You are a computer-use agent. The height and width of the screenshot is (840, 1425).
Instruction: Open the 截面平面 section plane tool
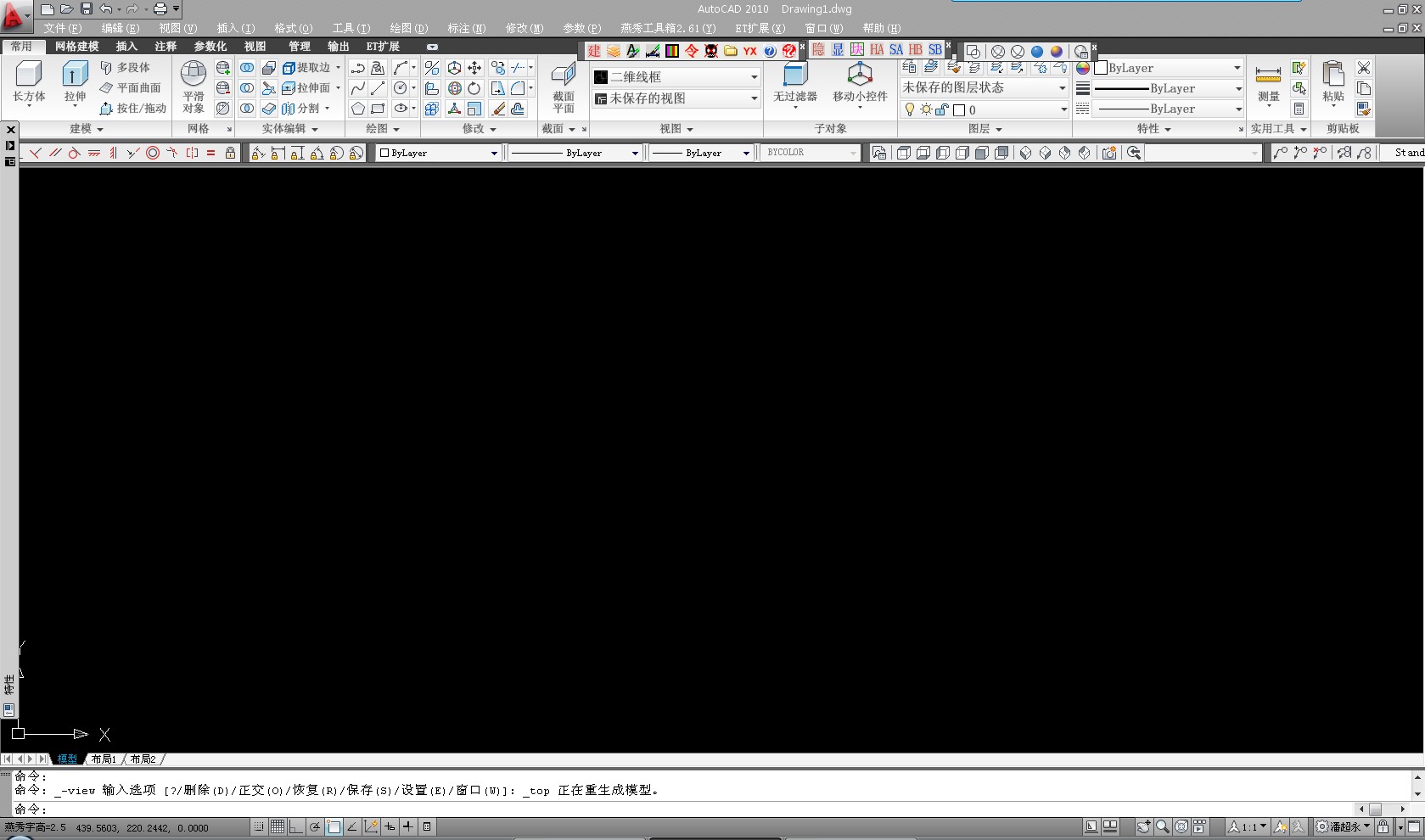564,87
